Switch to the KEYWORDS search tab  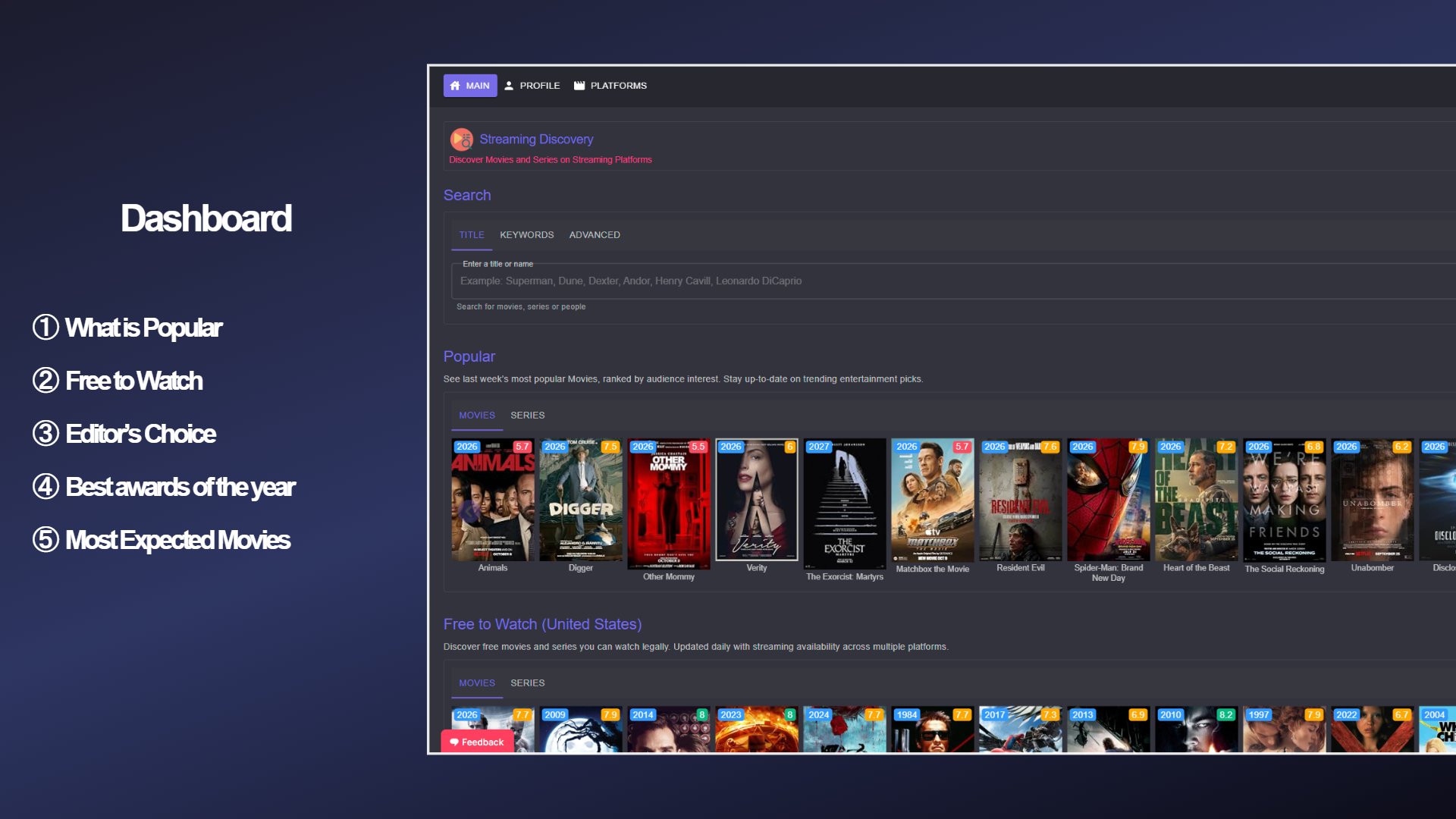(x=527, y=235)
